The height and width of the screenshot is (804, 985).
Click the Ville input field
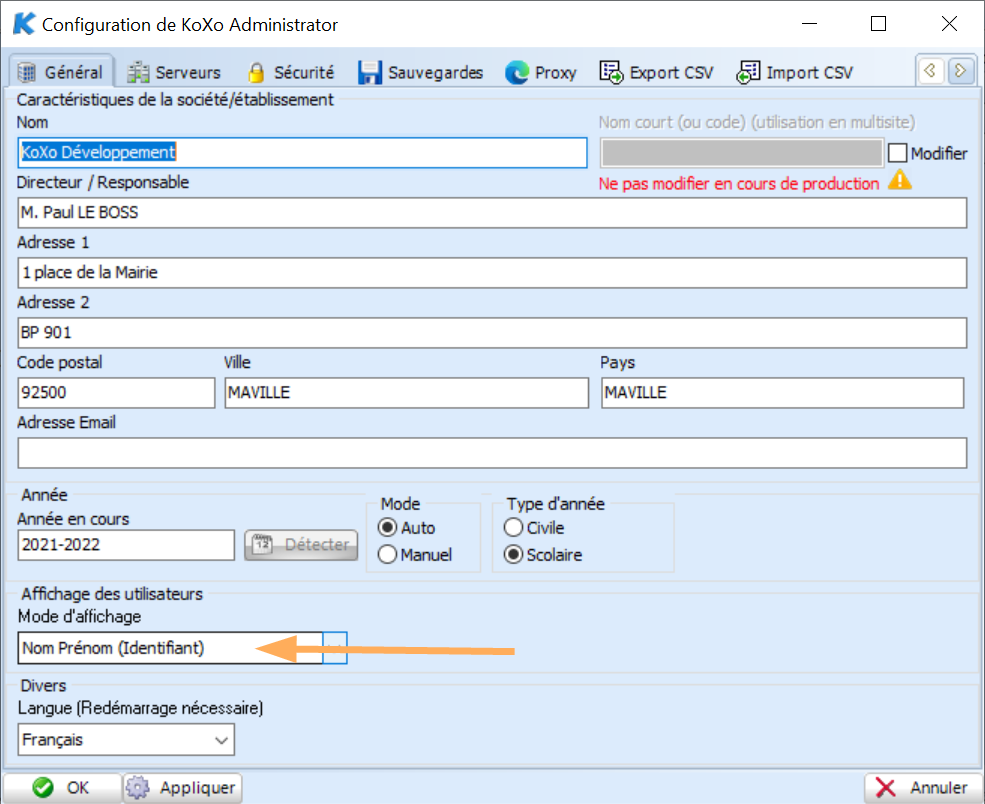click(x=407, y=393)
